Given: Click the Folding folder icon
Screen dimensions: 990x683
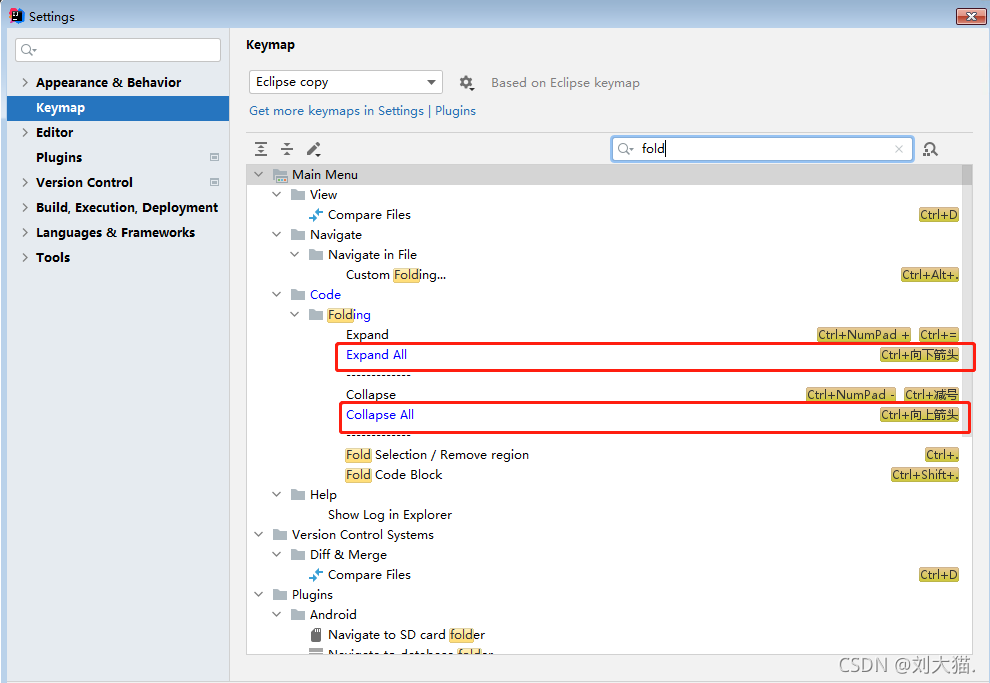Looking at the screenshot, I should tap(316, 314).
